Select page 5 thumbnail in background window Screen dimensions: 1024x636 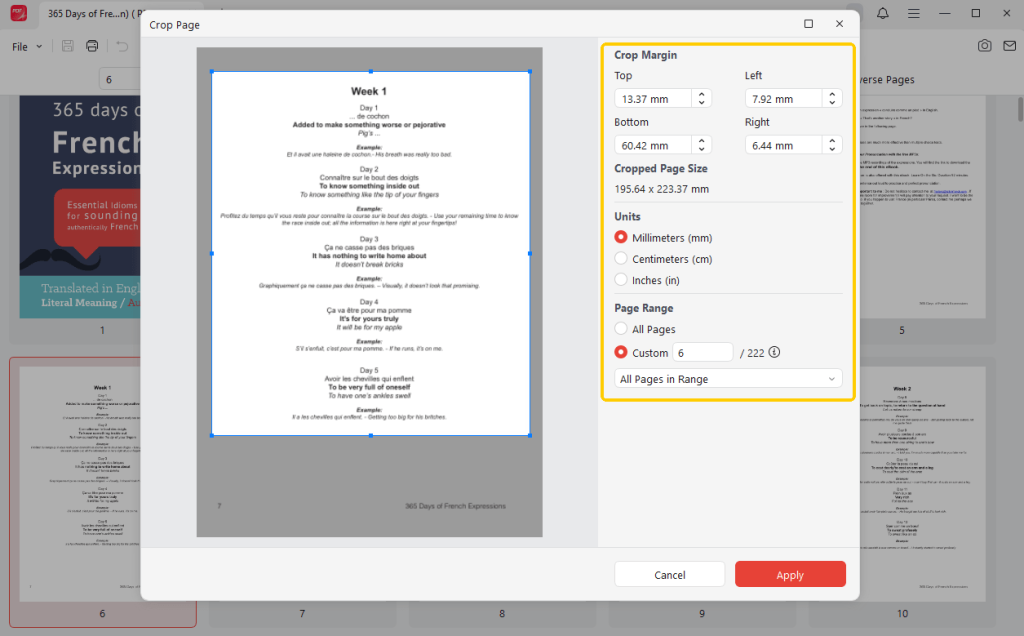(x=922, y=207)
